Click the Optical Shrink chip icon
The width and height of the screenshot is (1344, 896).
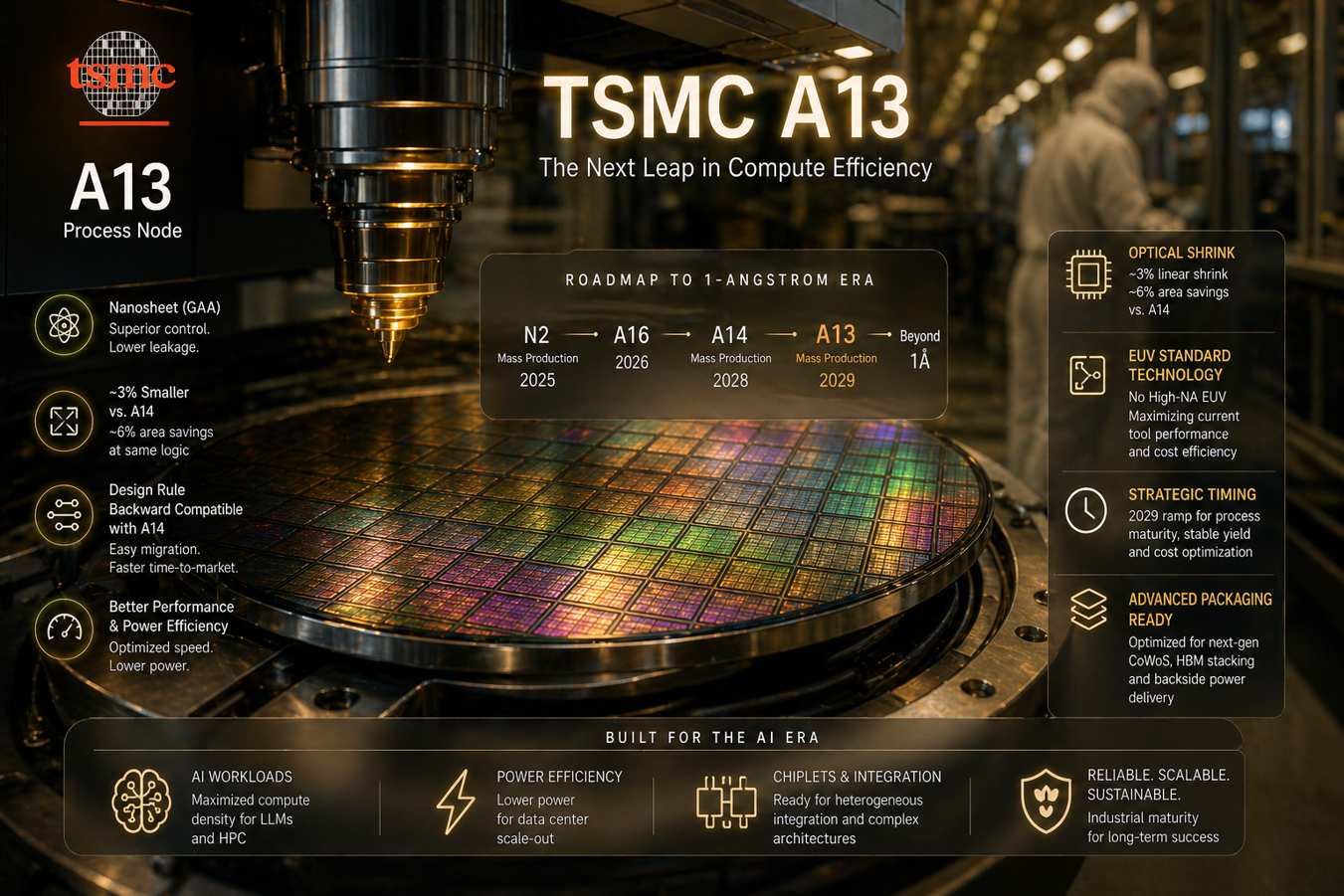(x=1088, y=273)
